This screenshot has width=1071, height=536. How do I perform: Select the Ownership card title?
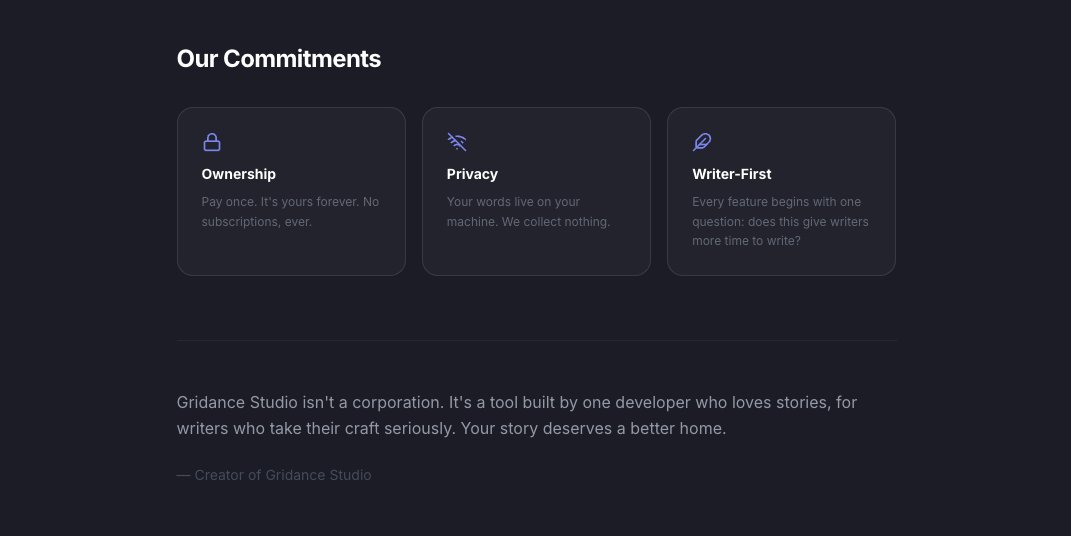238,174
